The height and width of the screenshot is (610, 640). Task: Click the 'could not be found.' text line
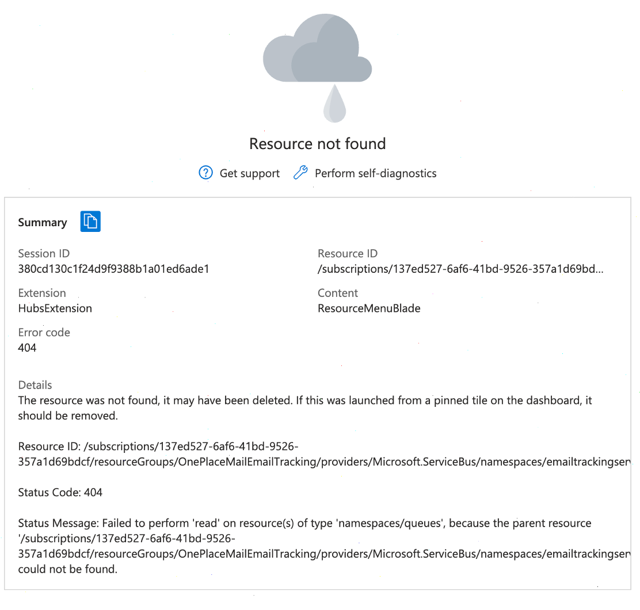[x=68, y=569]
